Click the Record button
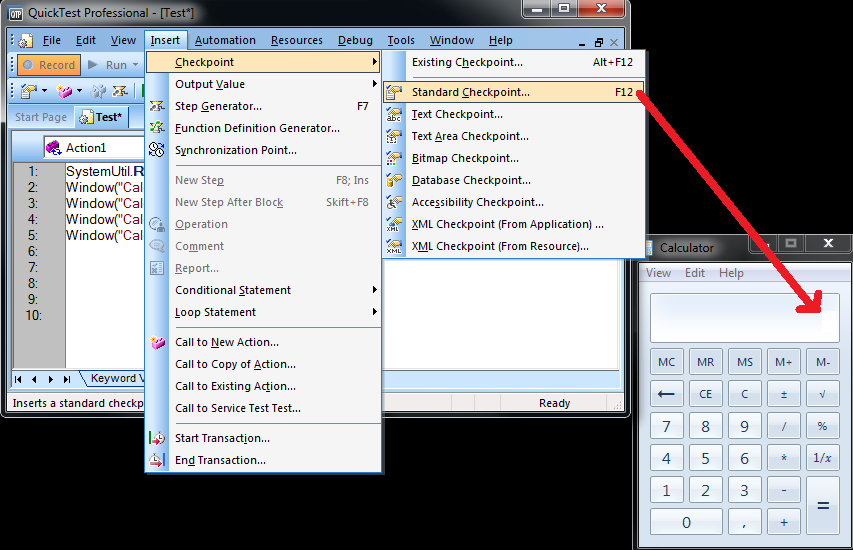Image resolution: width=853 pixels, height=550 pixels. (49, 65)
